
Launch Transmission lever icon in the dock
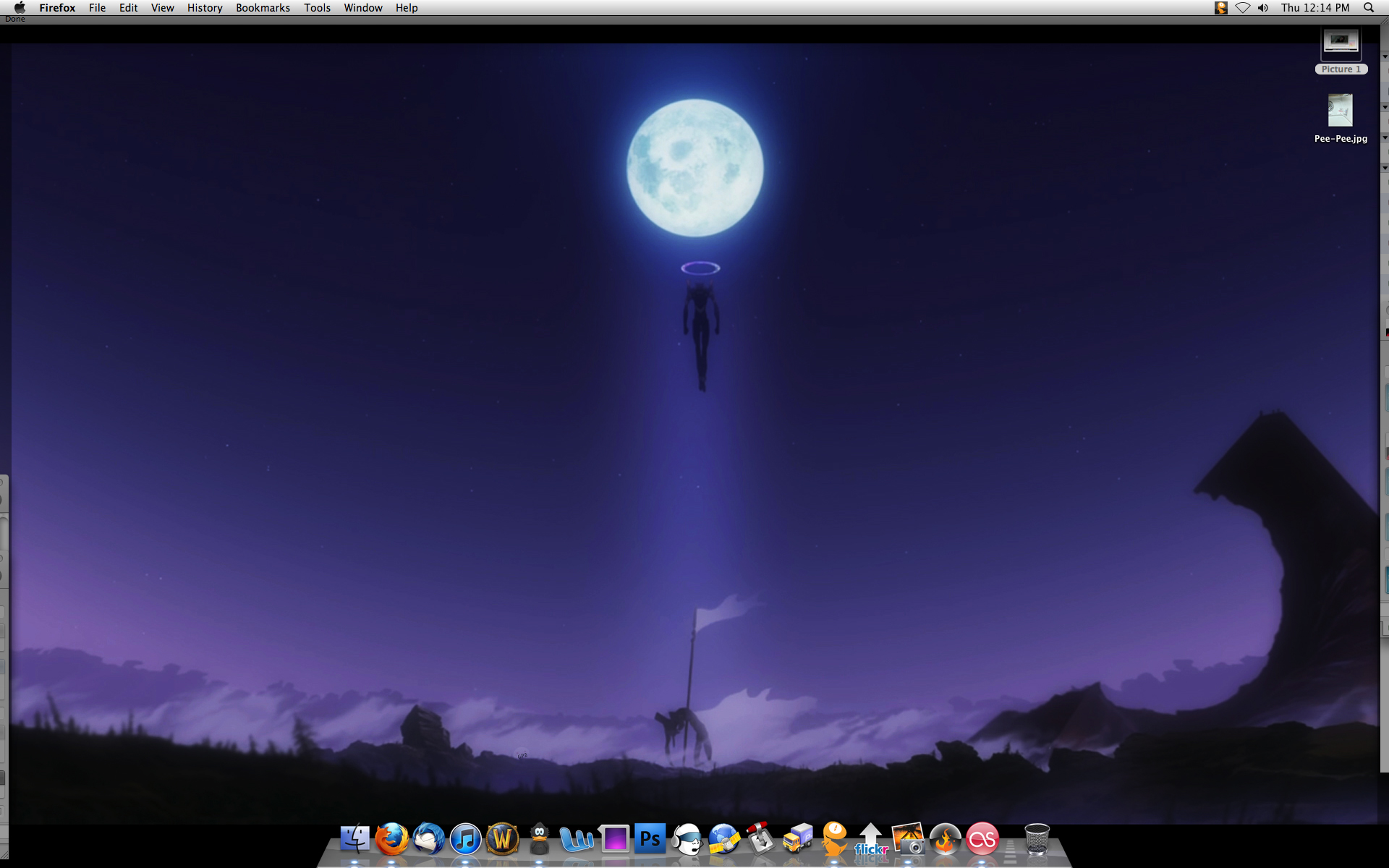point(760,839)
